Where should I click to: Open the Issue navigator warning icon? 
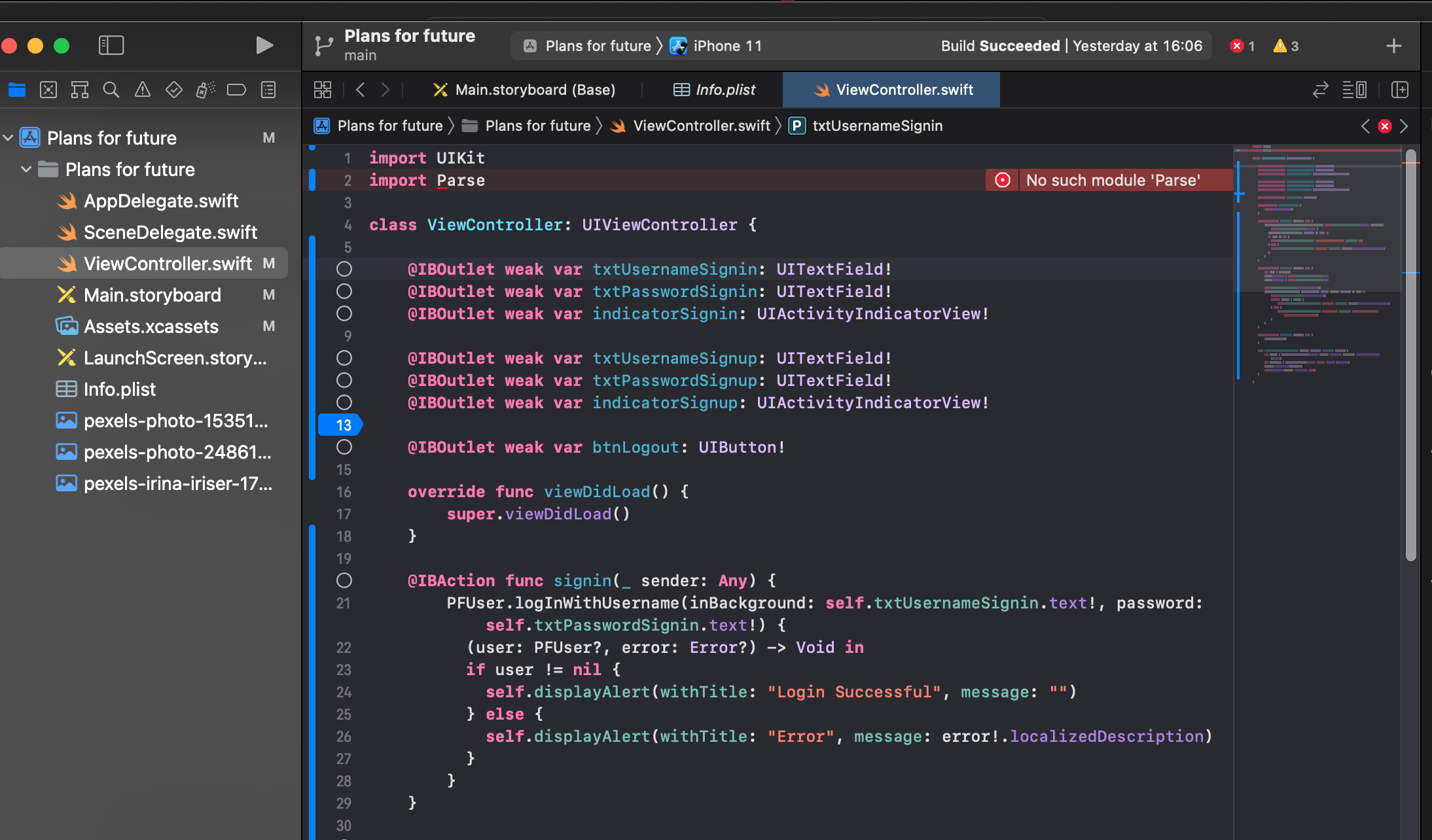(x=143, y=90)
